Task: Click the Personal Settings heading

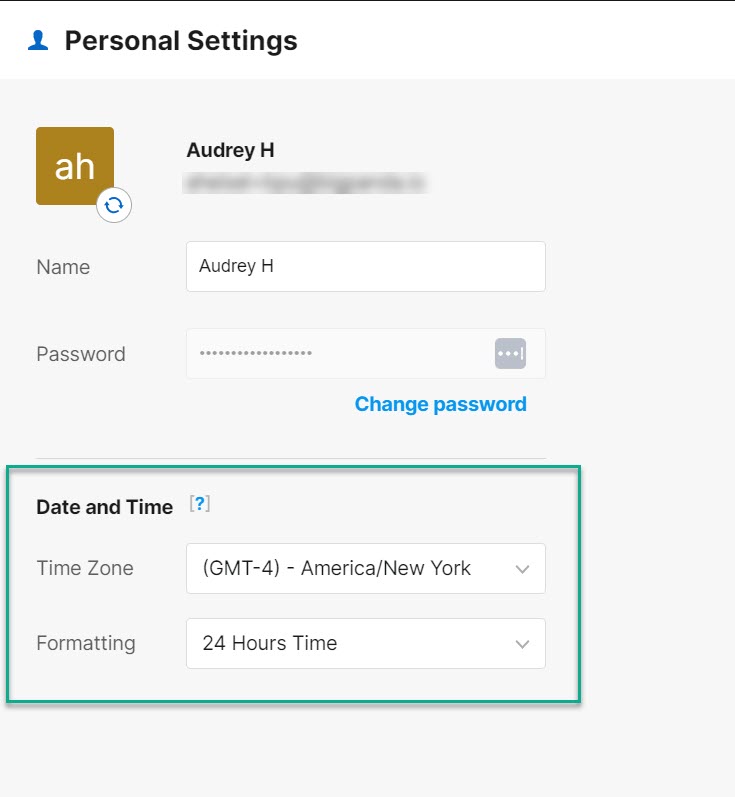Action: (181, 41)
